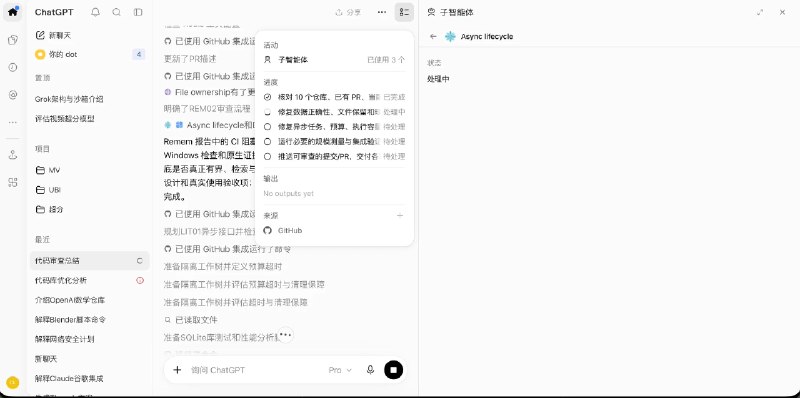The height and width of the screenshot is (398, 800).
Task: Open the File ownership step line
Action: tap(209, 92)
